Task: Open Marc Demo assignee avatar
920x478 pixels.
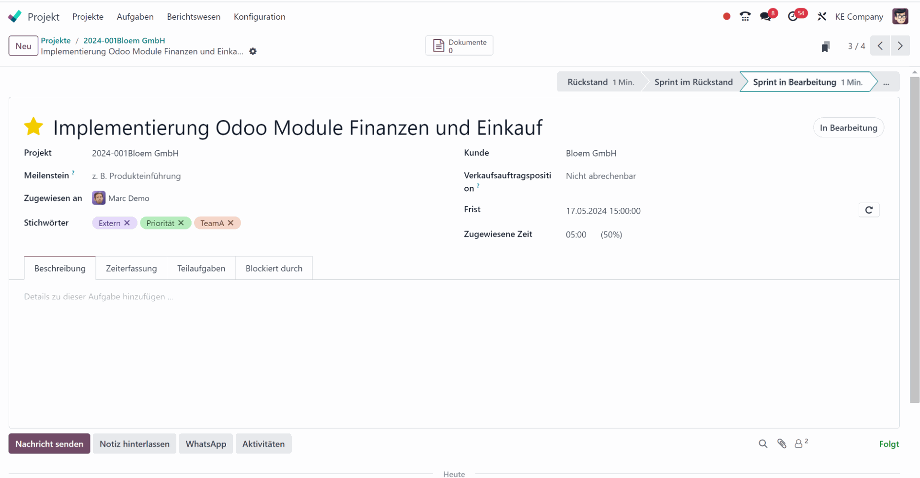Action: coord(99,198)
